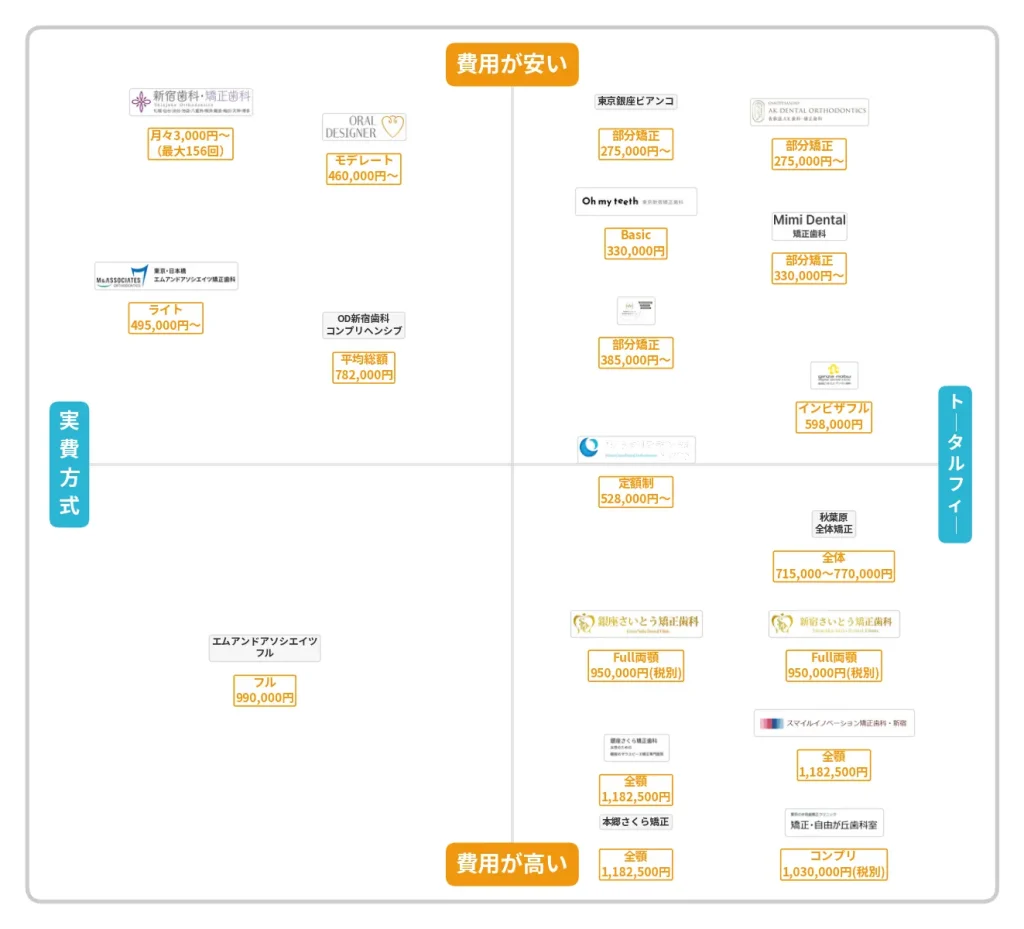
Task: Click the 新宿歯科・矯正歯科 clinic logo
Action: pyautogui.click(x=190, y=102)
